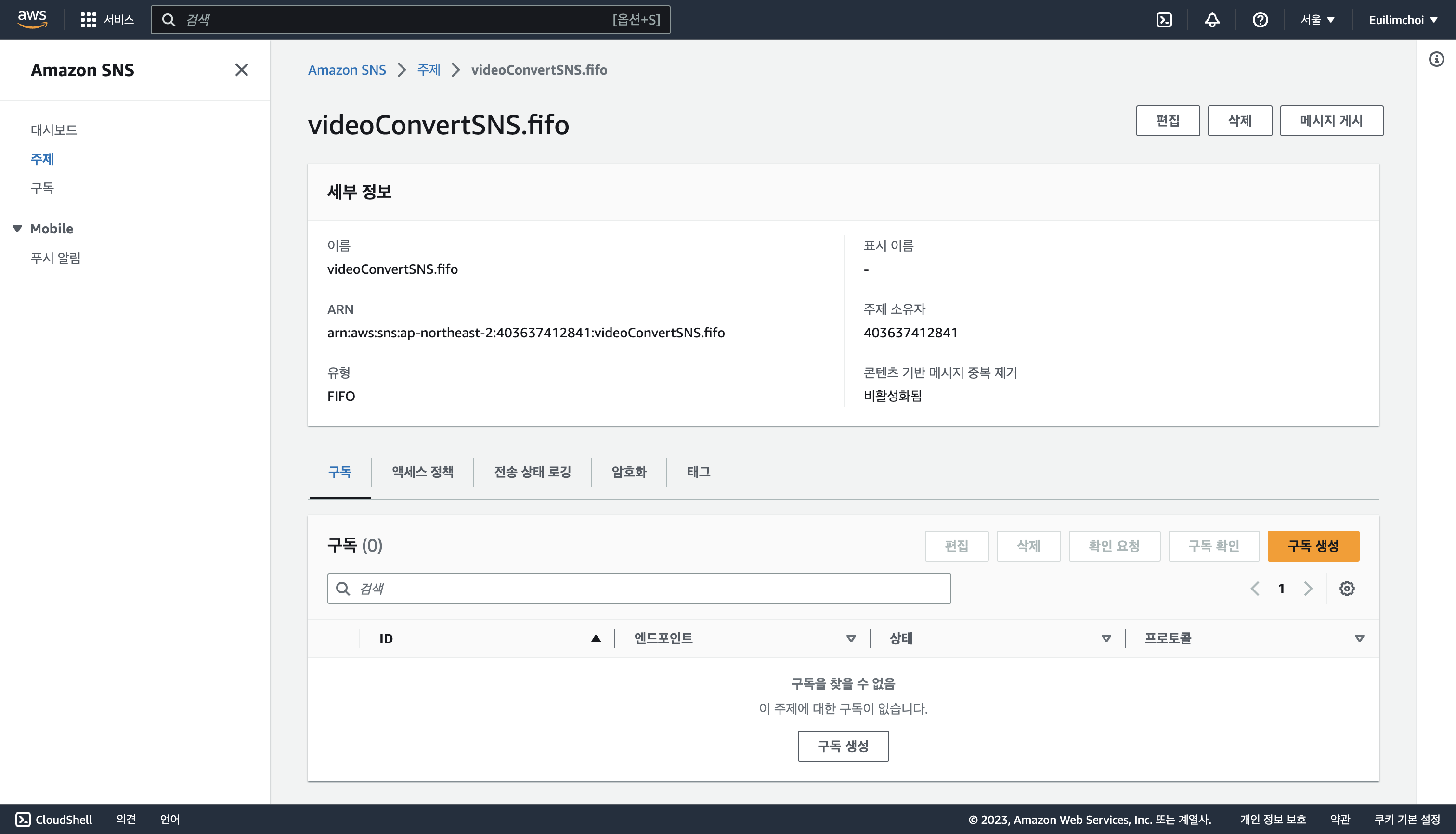The image size is (1456, 834).
Task: Click the FIFO type value
Action: click(341, 397)
